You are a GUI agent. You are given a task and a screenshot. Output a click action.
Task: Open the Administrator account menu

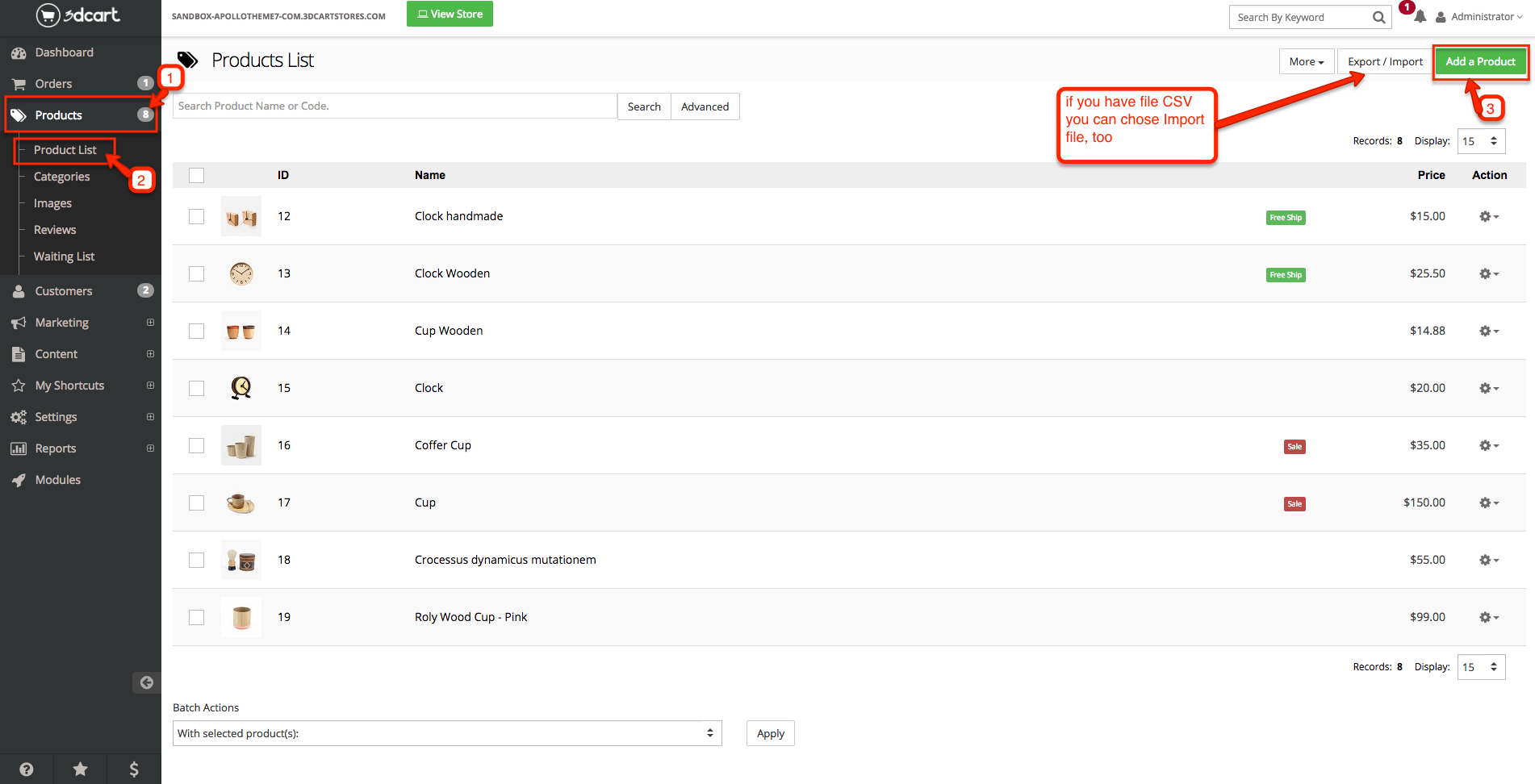pos(1479,17)
